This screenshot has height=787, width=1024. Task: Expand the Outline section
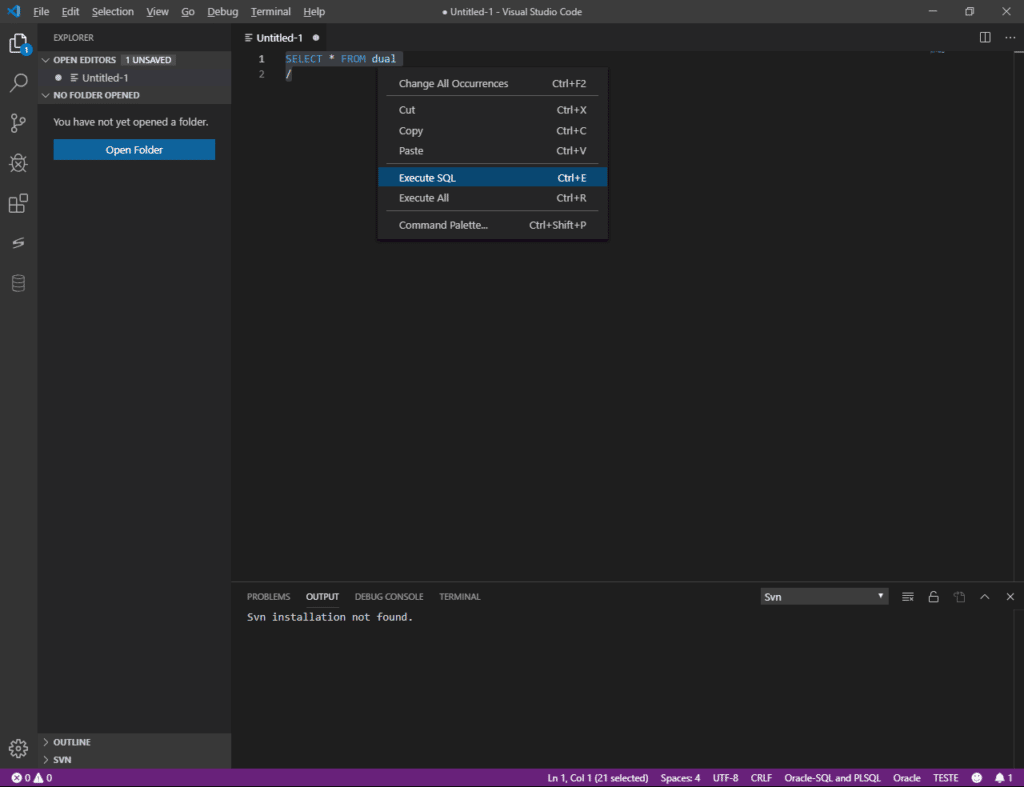[71, 742]
